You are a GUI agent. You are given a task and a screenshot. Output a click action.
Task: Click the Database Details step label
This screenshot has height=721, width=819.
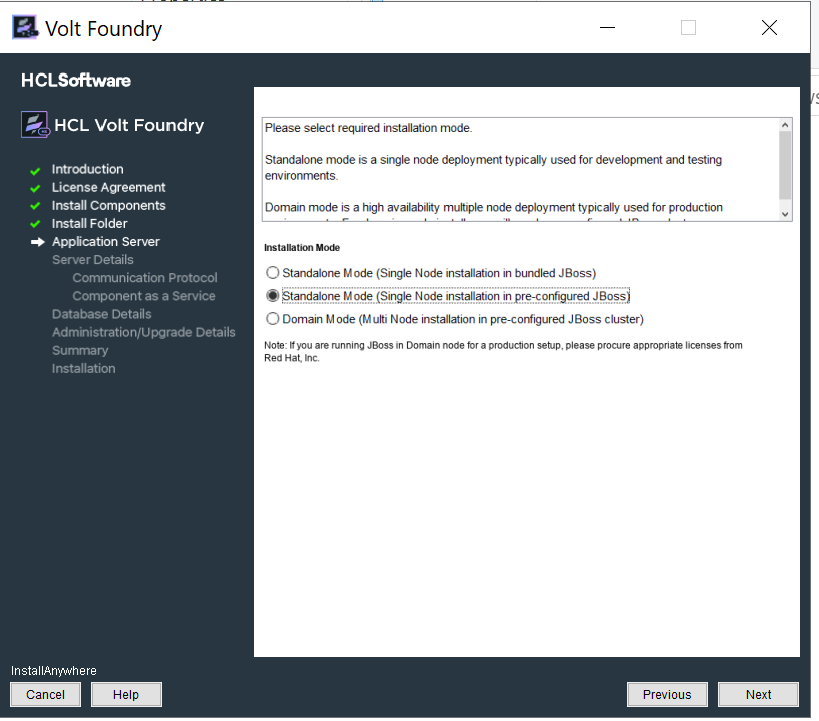101,314
